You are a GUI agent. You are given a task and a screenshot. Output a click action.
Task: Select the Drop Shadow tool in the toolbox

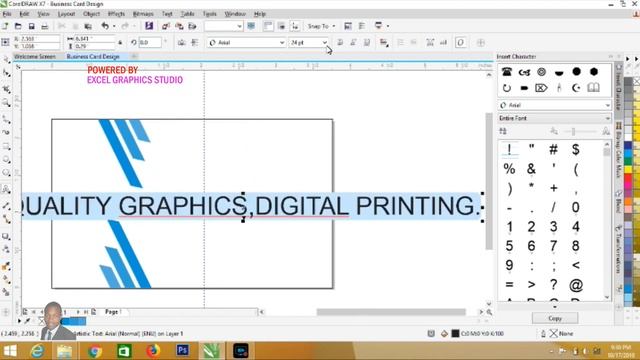coord(6,236)
